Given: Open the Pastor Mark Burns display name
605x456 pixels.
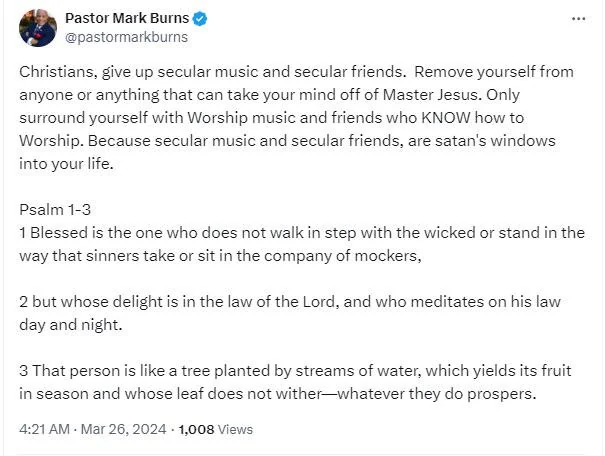Looking at the screenshot, I should coord(127,18).
